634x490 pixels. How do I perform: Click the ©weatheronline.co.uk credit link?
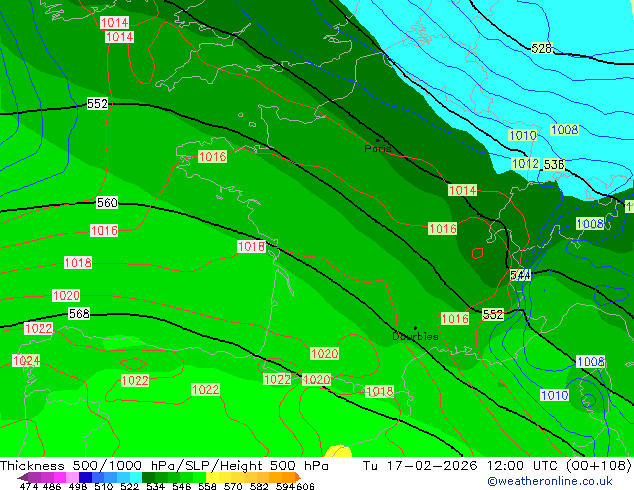pos(550,481)
